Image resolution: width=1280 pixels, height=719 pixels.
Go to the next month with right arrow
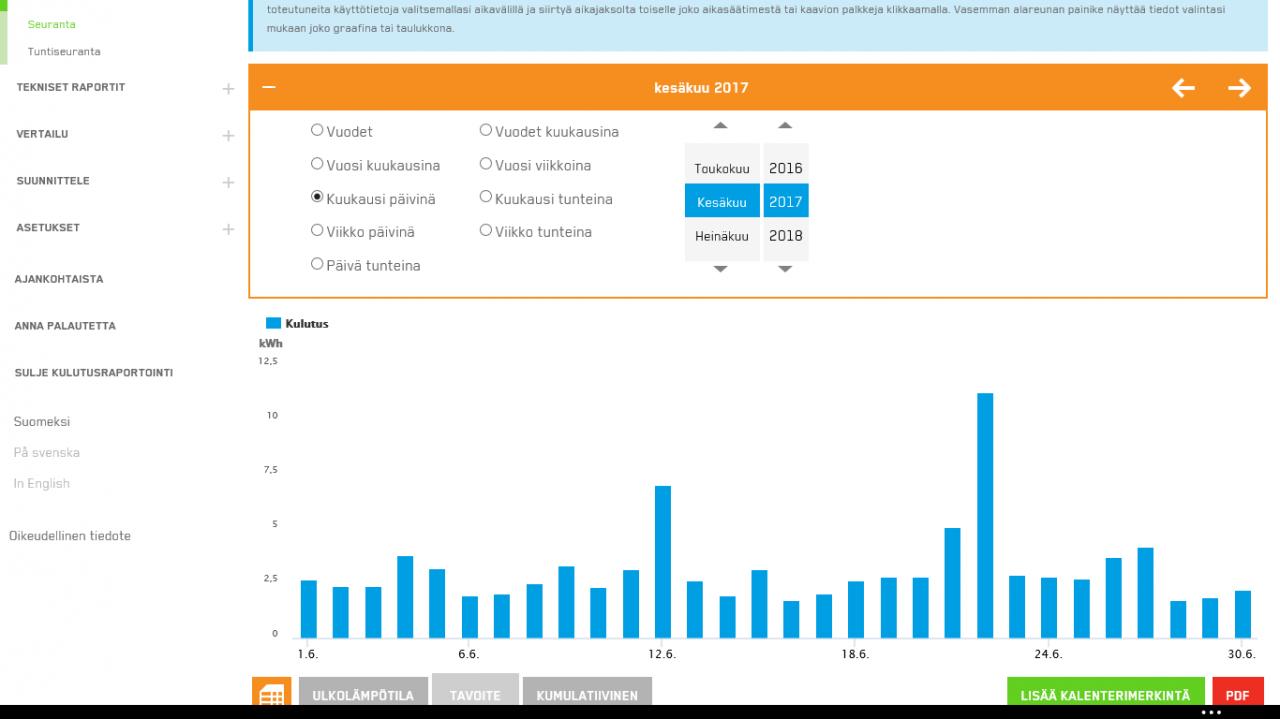point(1239,88)
